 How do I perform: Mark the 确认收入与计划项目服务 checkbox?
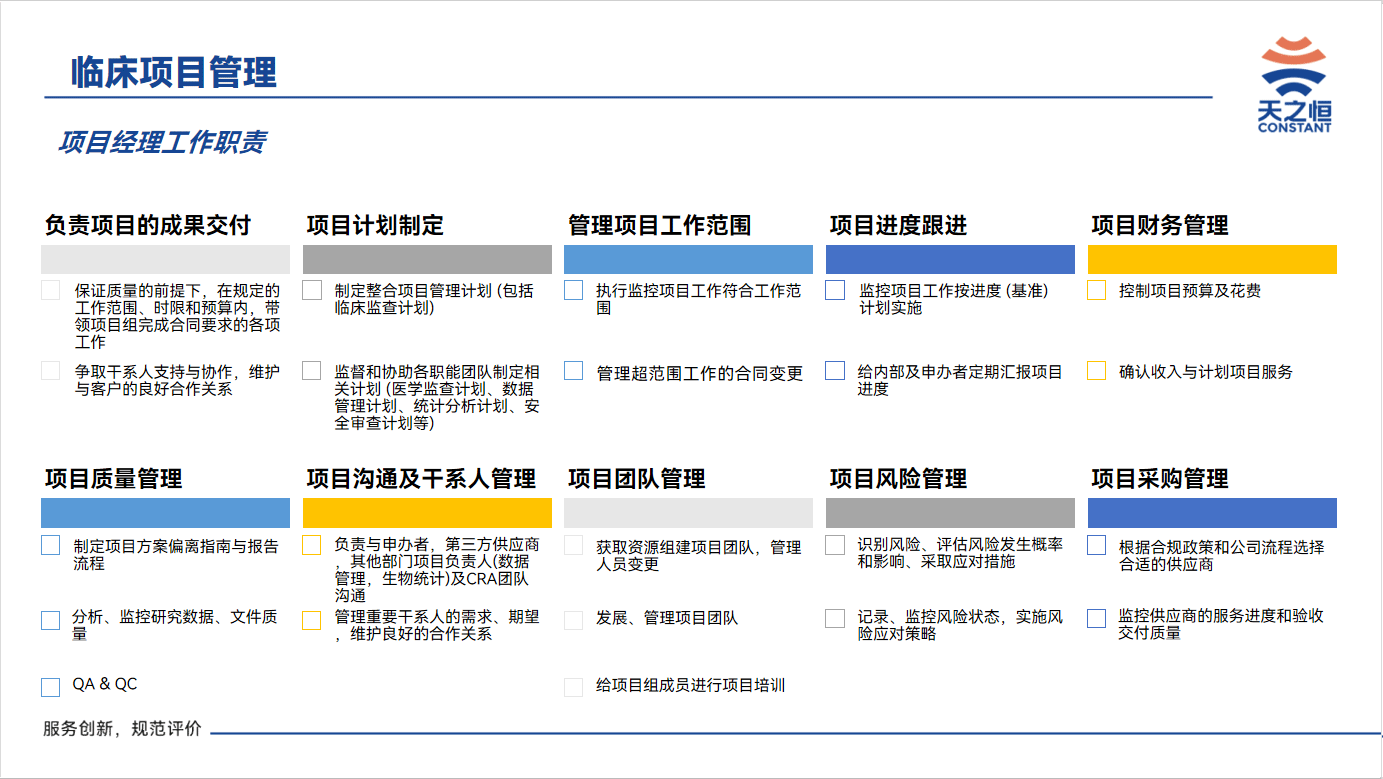[1096, 371]
